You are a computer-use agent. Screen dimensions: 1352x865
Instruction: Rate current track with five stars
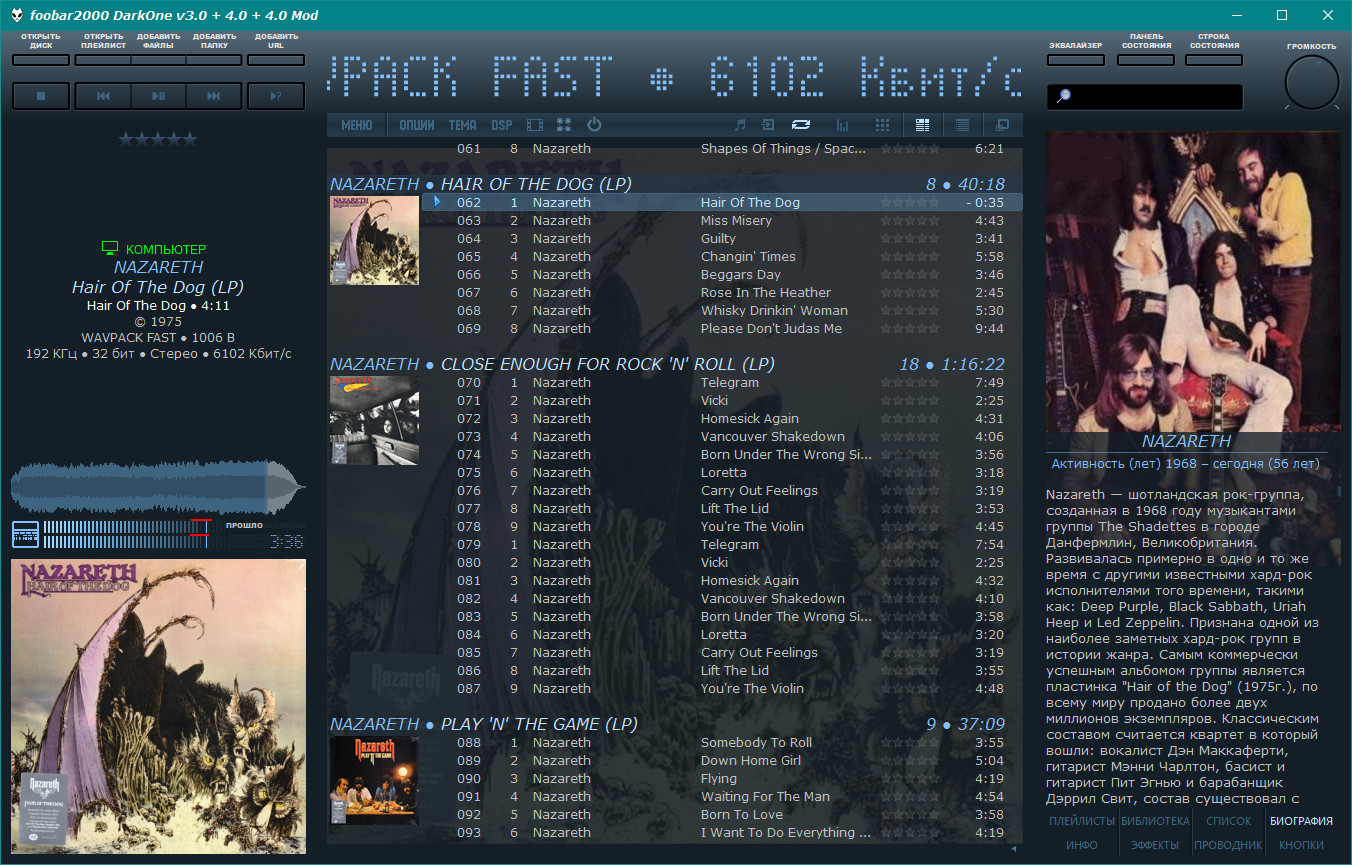189,139
